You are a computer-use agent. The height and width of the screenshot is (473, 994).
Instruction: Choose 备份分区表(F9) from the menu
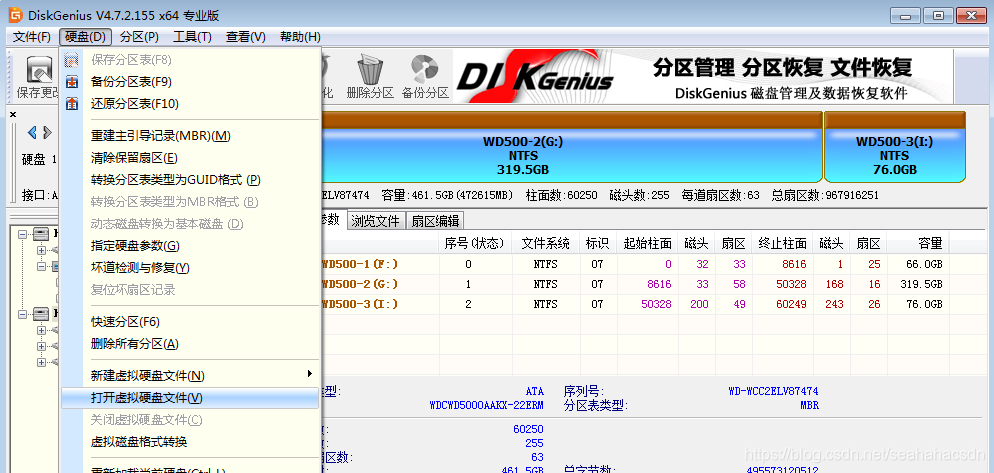[x=190, y=82]
